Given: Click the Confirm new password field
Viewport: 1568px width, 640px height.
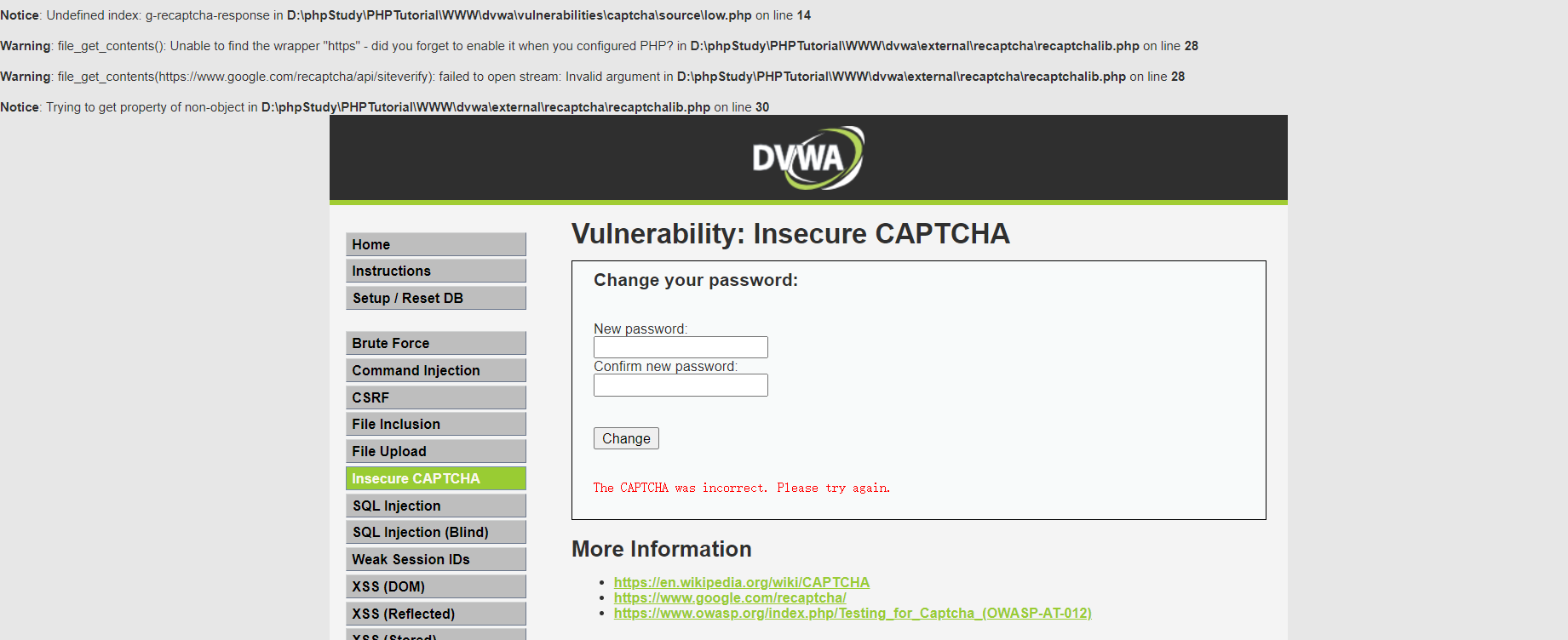Looking at the screenshot, I should [681, 386].
